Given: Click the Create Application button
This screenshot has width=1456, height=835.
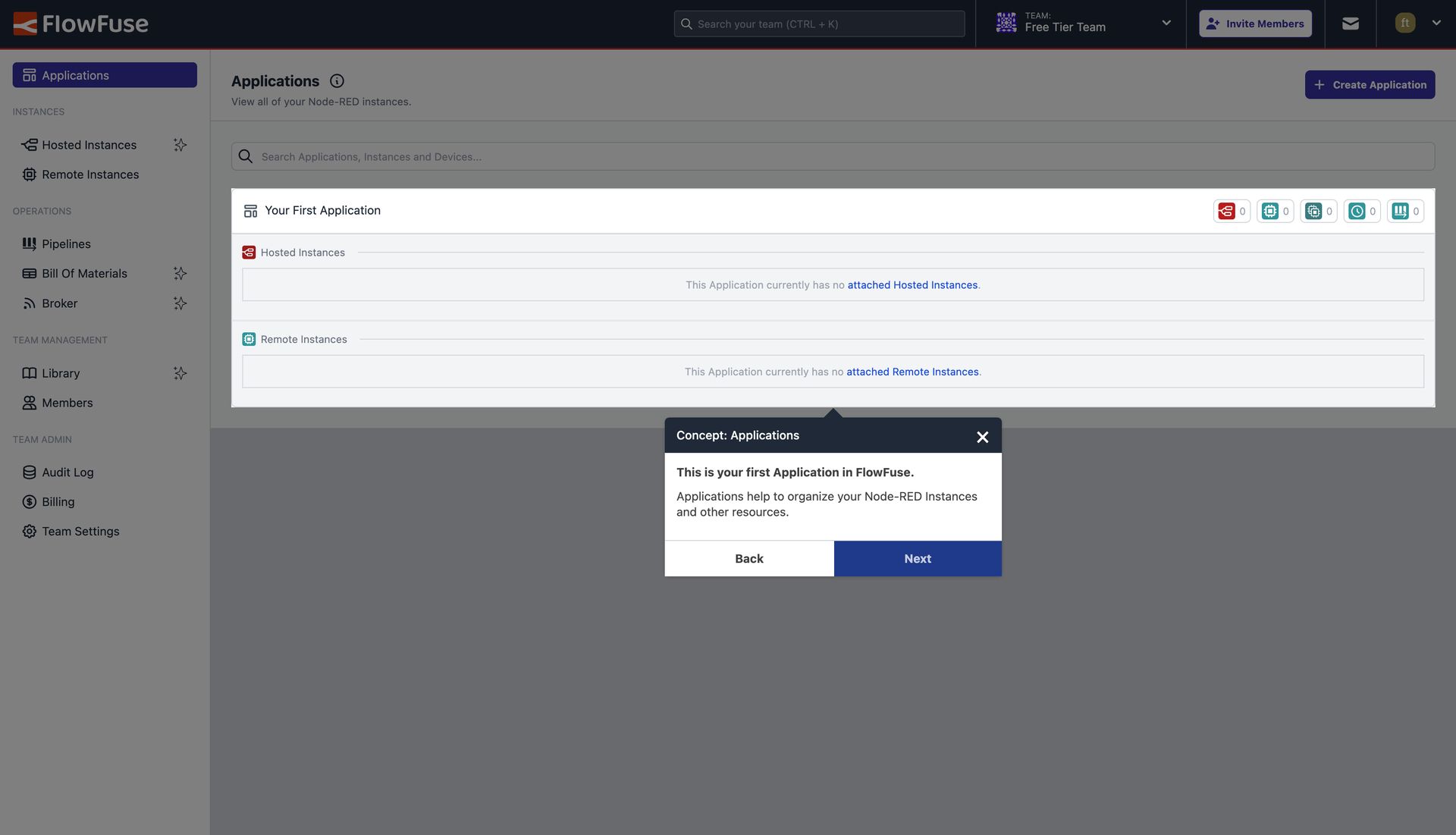Looking at the screenshot, I should 1370,84.
